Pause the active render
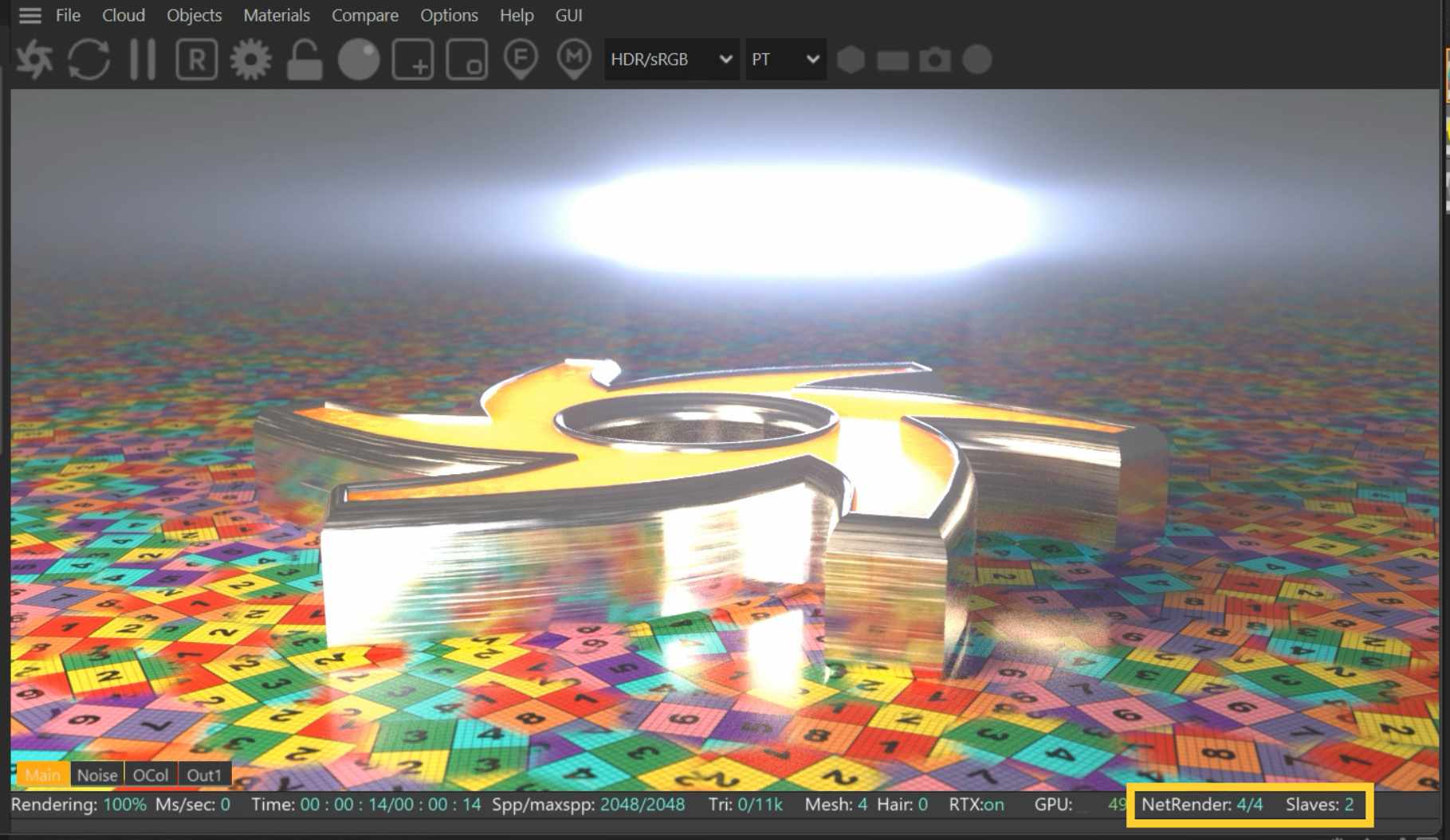1450x840 pixels. [x=143, y=59]
